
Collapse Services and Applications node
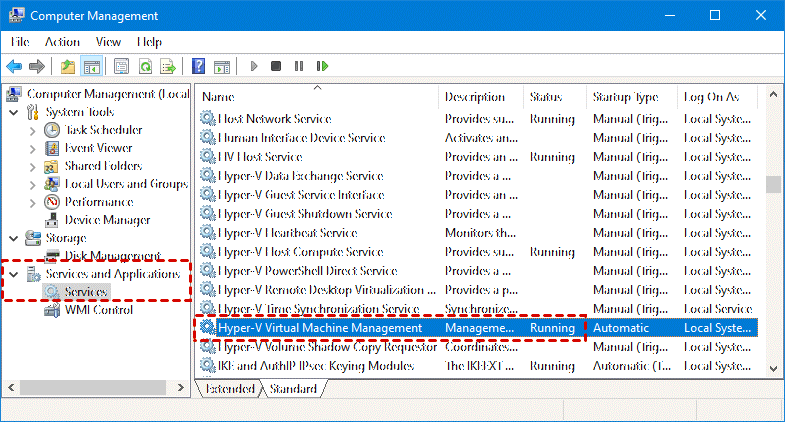click(x=14, y=274)
